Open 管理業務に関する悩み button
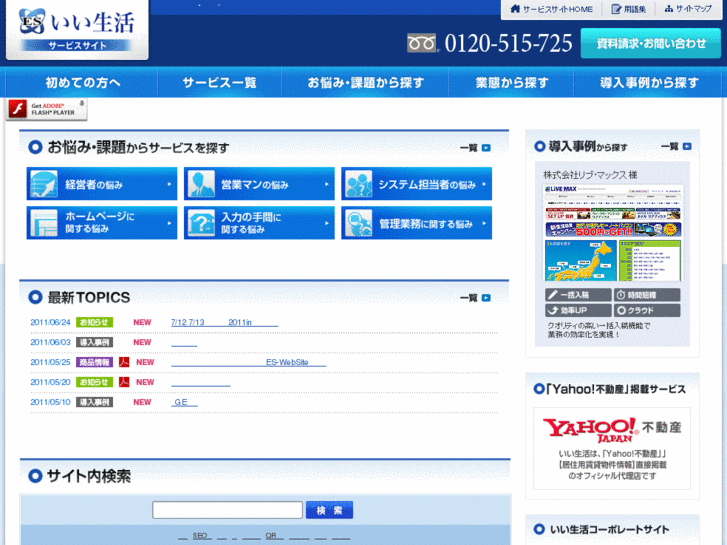The image size is (727, 545). [416, 223]
